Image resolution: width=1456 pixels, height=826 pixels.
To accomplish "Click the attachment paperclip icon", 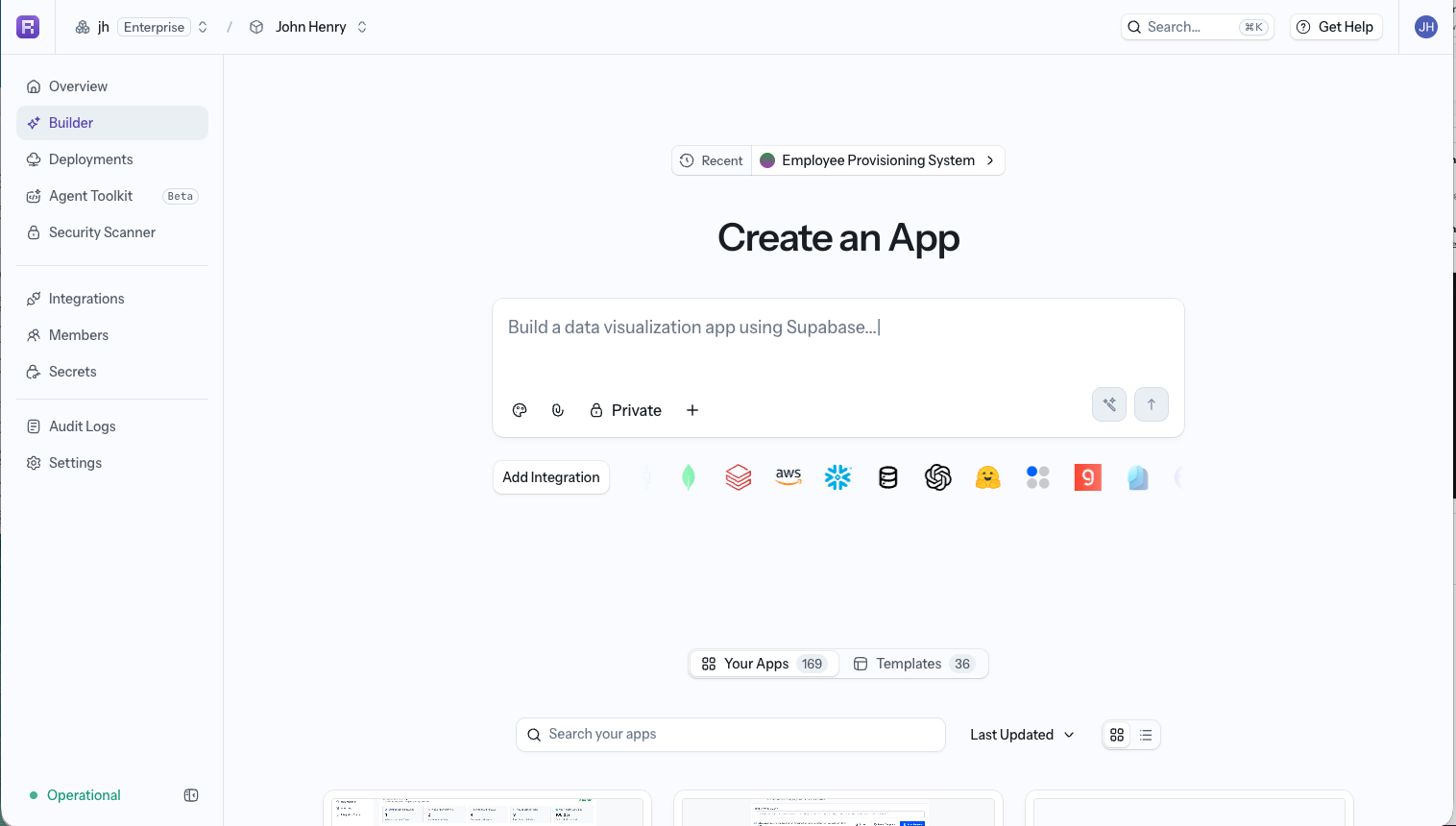I will tap(558, 410).
